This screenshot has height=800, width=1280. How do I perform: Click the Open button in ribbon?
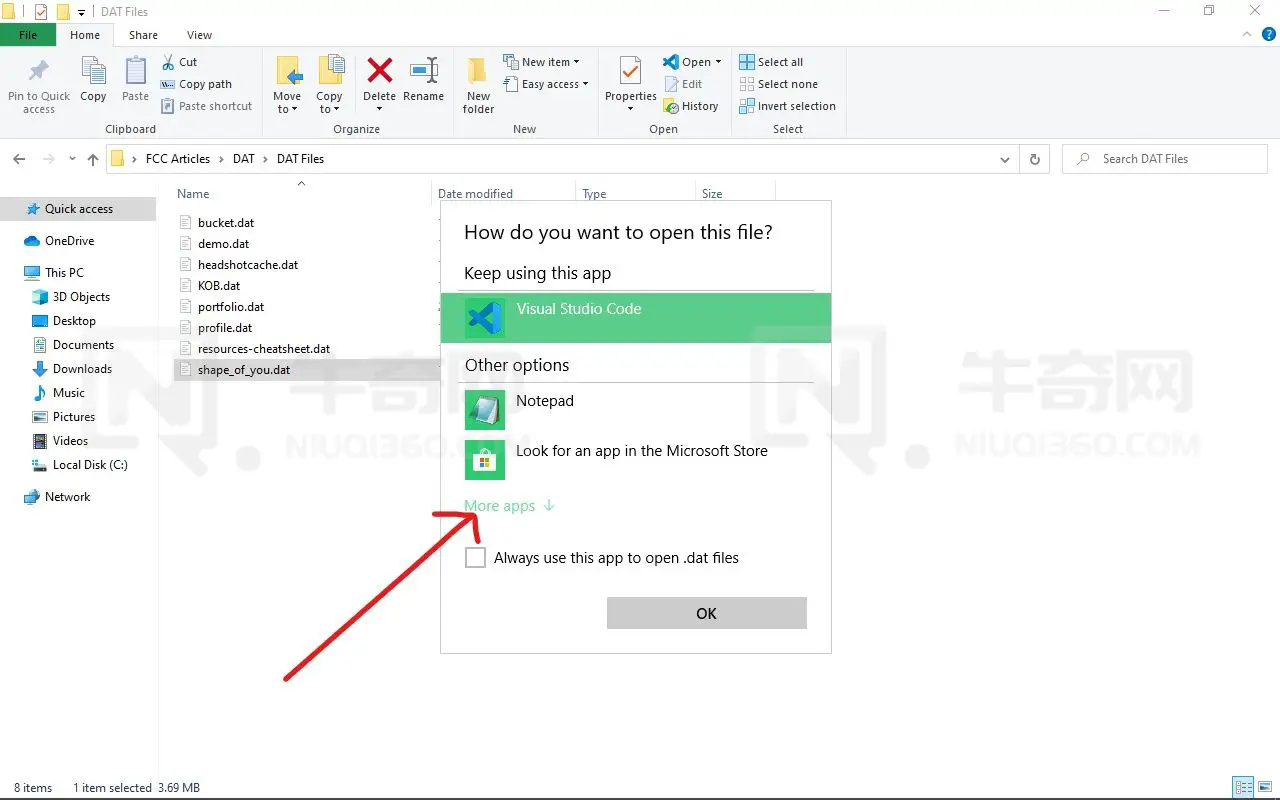[692, 62]
